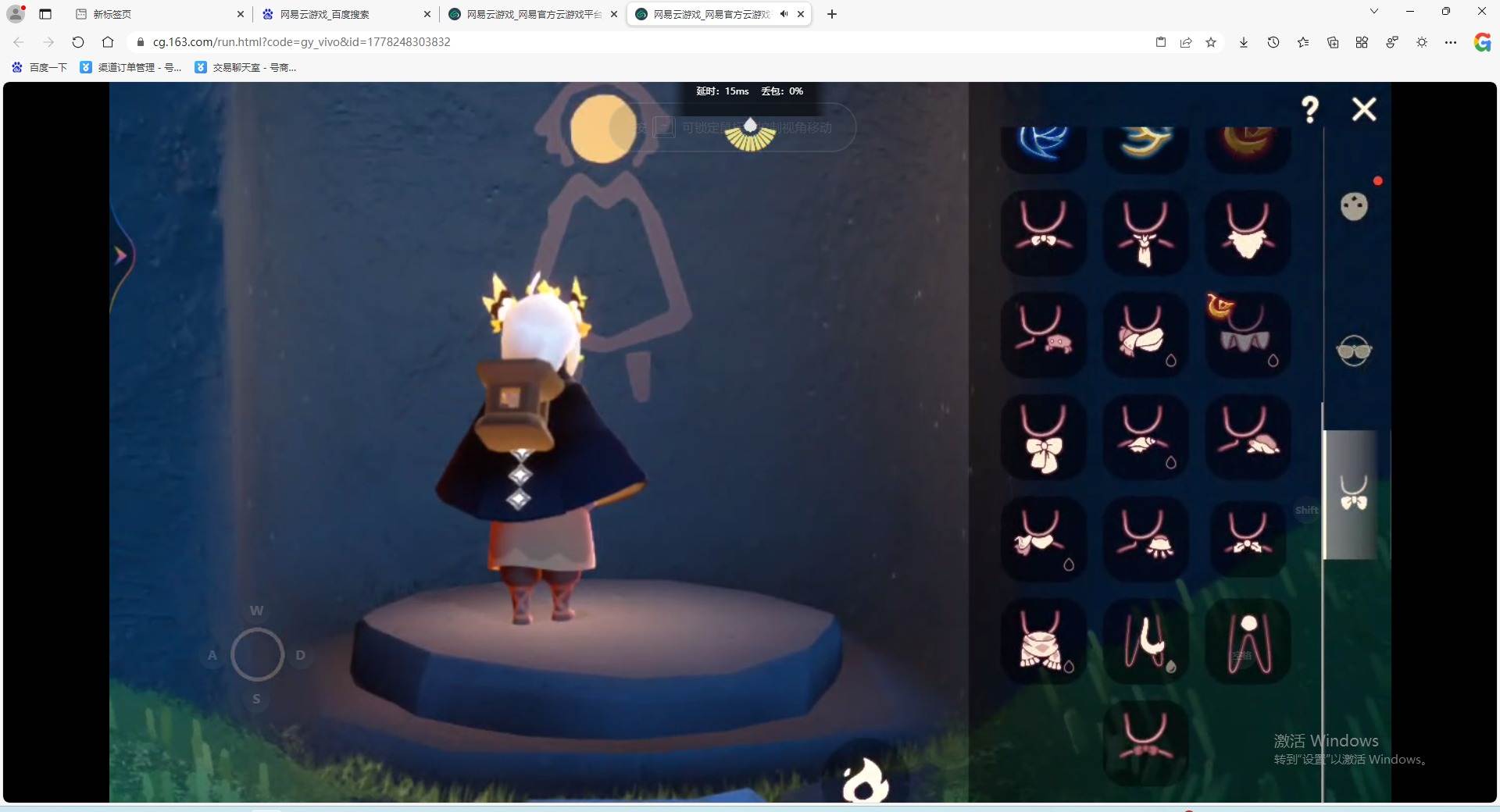The height and width of the screenshot is (812, 1500).
Task: Select the fringed patterned scarf necklace
Action: point(1044,641)
